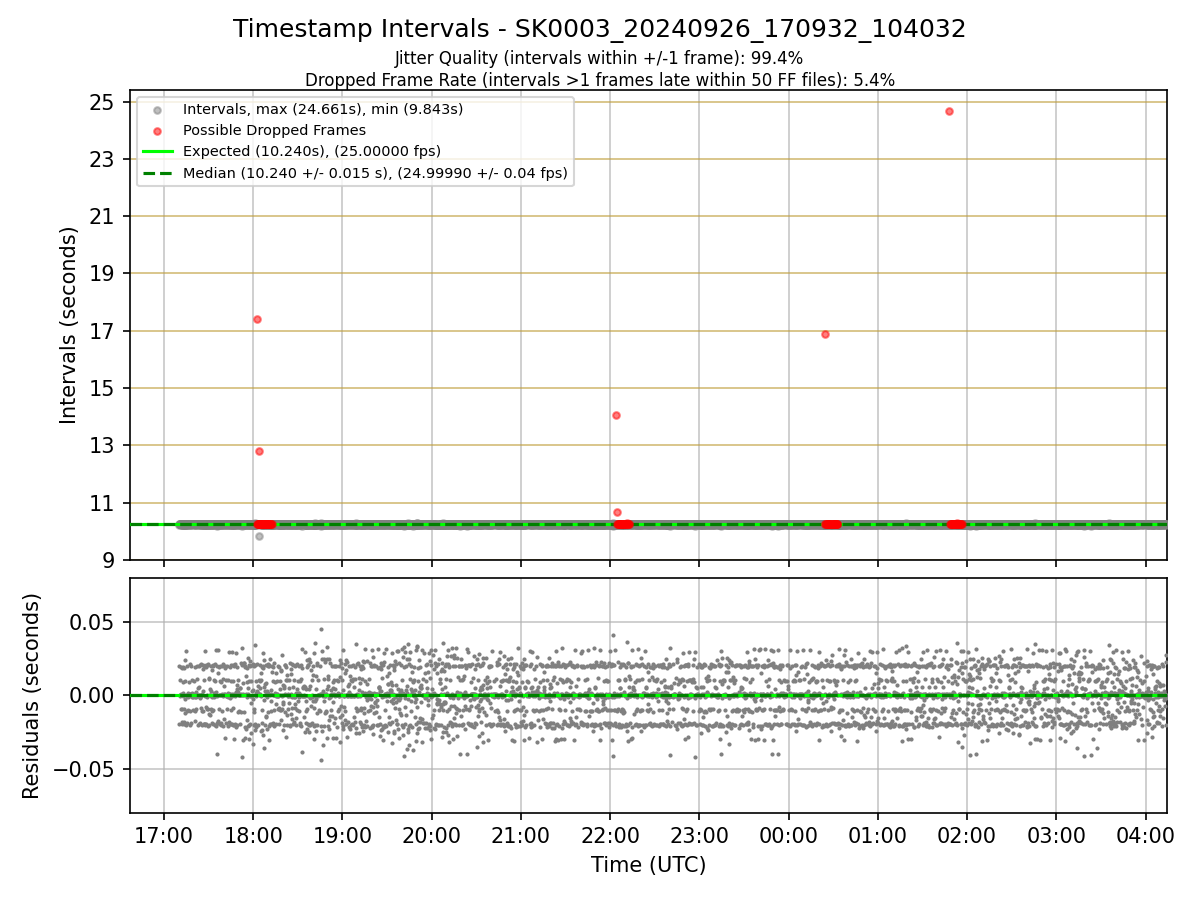Select the 'Expected (10.240s), (25.00000 fps)' legend text
The width and height of the screenshot is (1200, 900).
pos(312,151)
